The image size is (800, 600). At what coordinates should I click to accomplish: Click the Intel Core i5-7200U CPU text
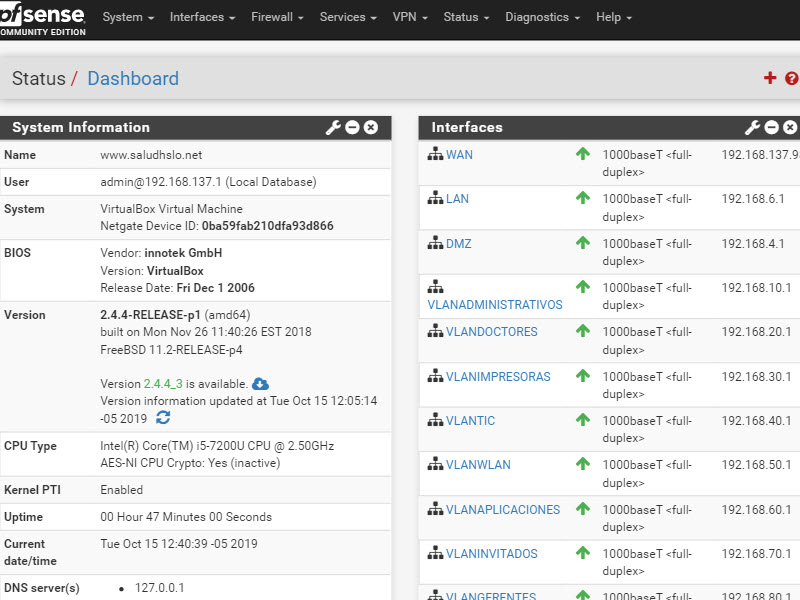217,445
